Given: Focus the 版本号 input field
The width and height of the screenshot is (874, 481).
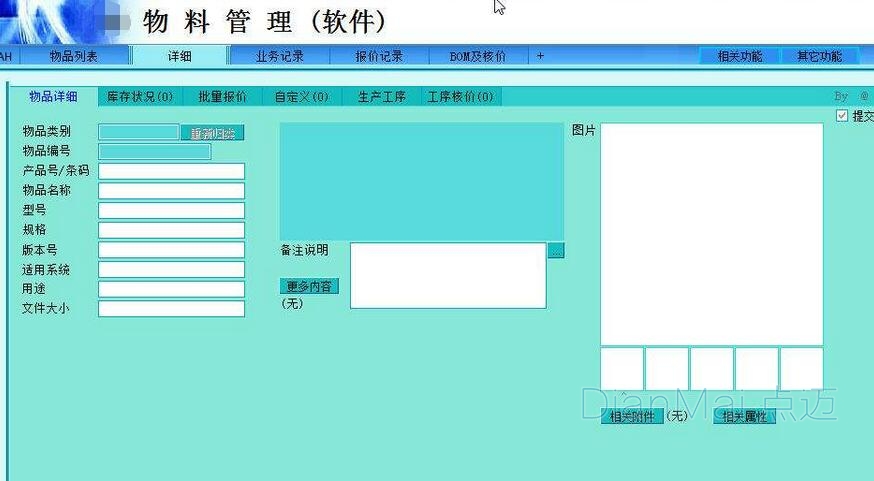Looking at the screenshot, I should click(172, 250).
